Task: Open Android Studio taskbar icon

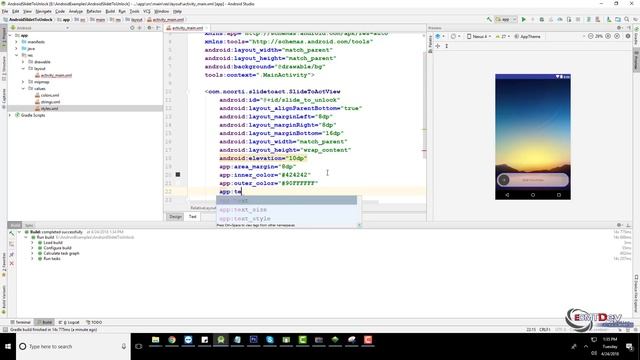Action: click(x=221, y=340)
